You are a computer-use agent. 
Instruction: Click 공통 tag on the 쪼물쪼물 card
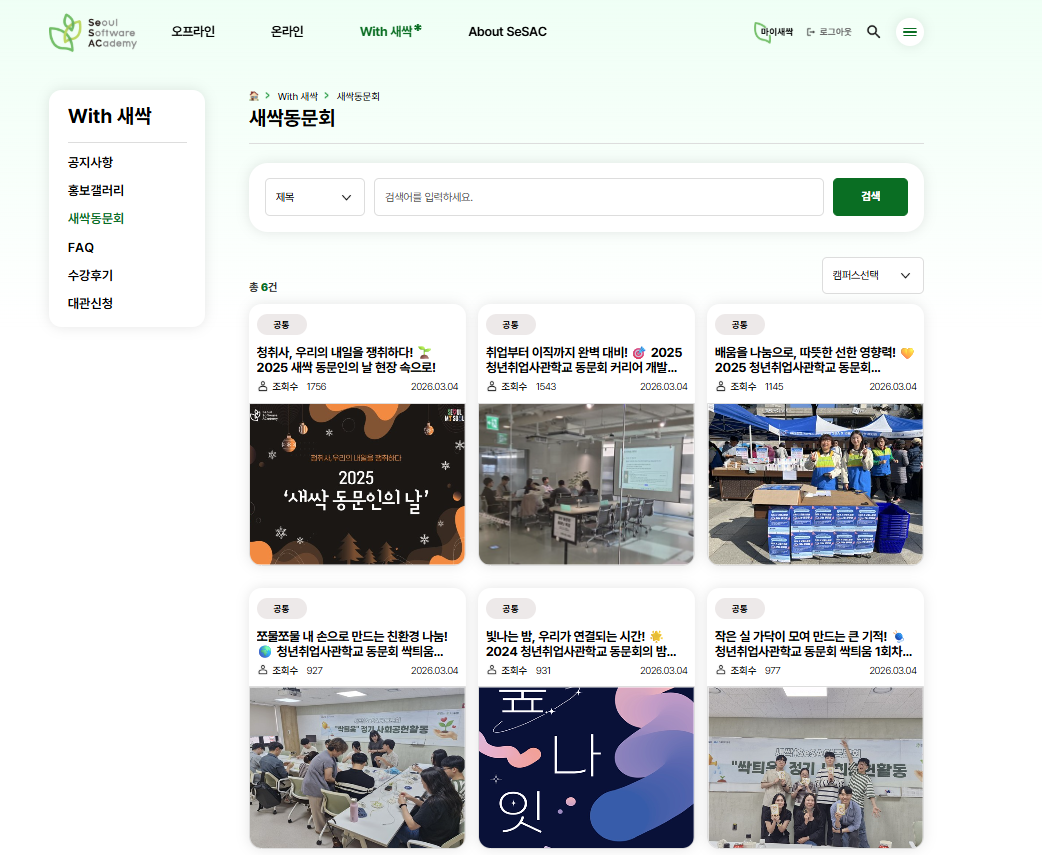[282, 609]
